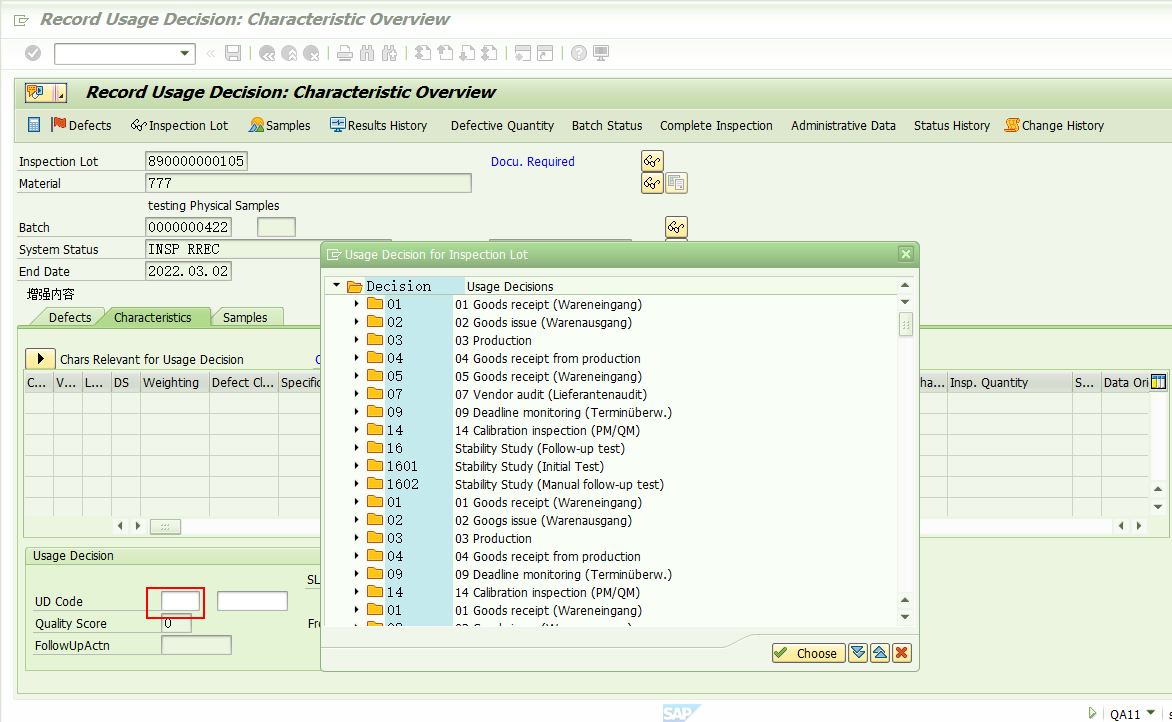The width and height of the screenshot is (1172, 722).
Task: Click the Find binoculars icon
Action: 366,53
